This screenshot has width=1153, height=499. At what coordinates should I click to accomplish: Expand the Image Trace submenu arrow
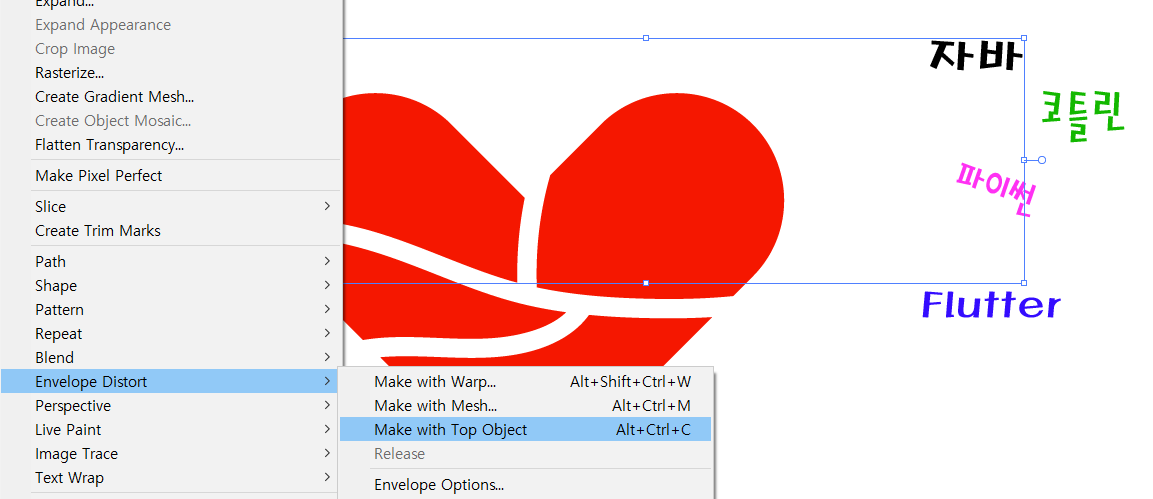coord(327,453)
